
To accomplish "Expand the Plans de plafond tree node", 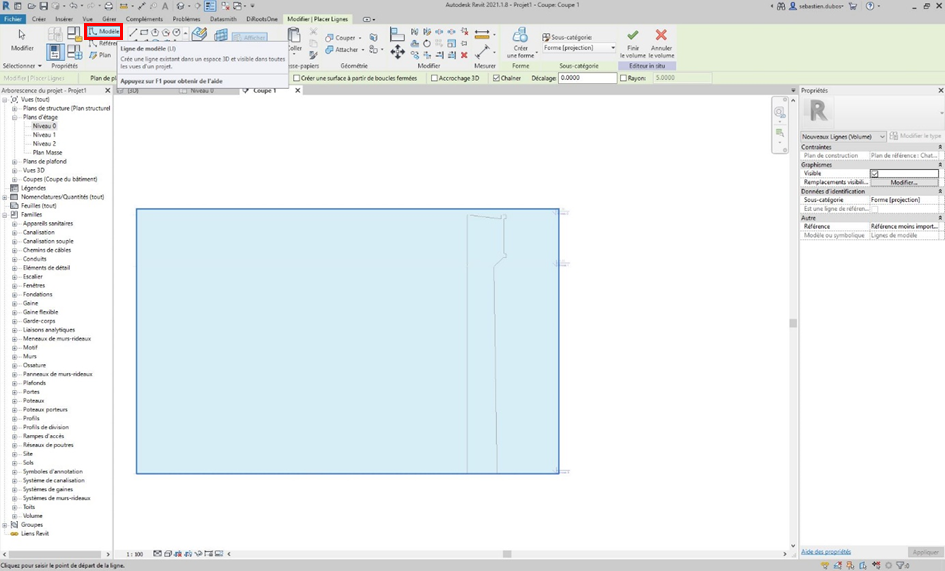I will [x=15, y=162].
